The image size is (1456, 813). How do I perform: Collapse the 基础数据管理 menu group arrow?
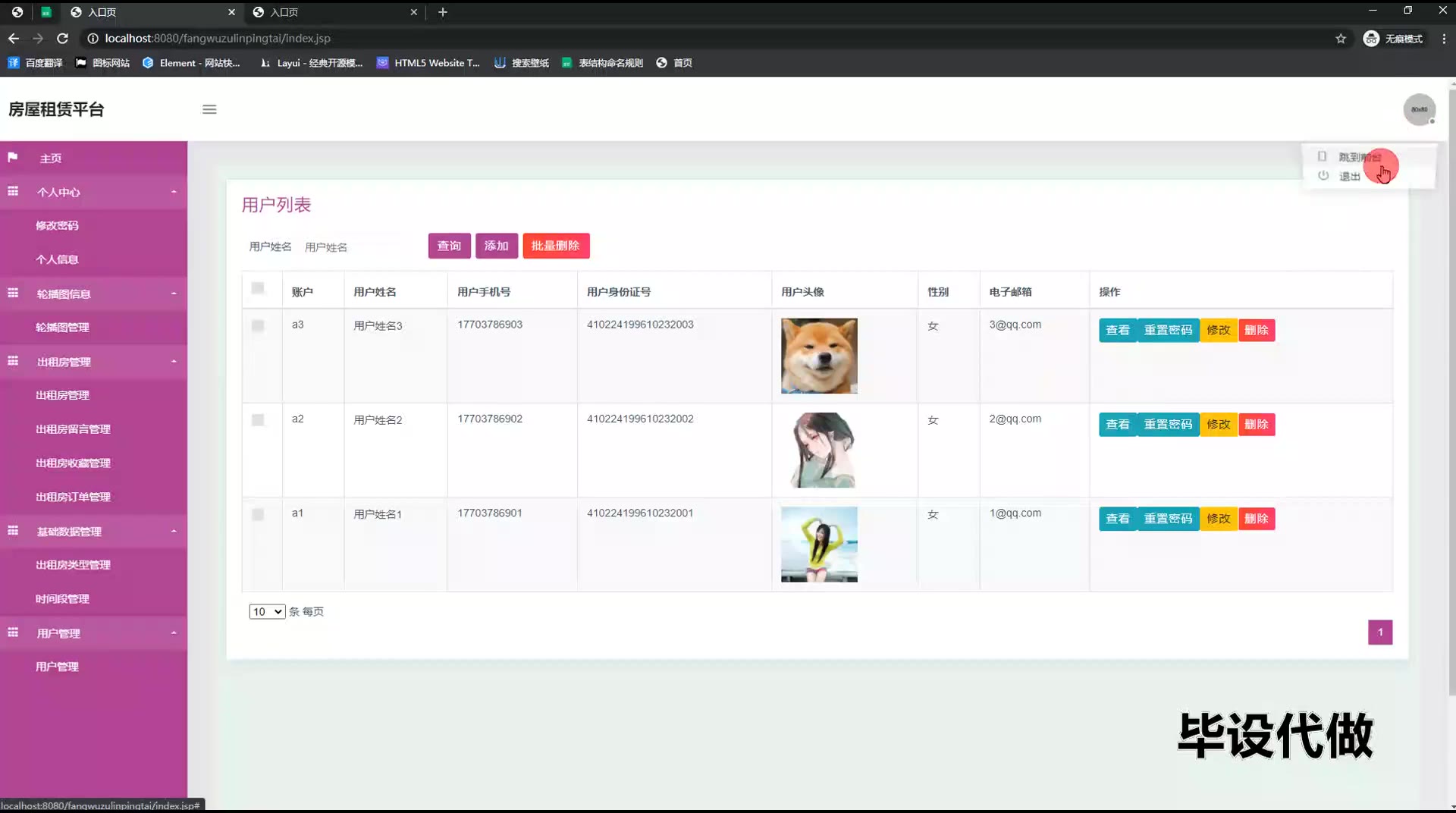tap(174, 532)
